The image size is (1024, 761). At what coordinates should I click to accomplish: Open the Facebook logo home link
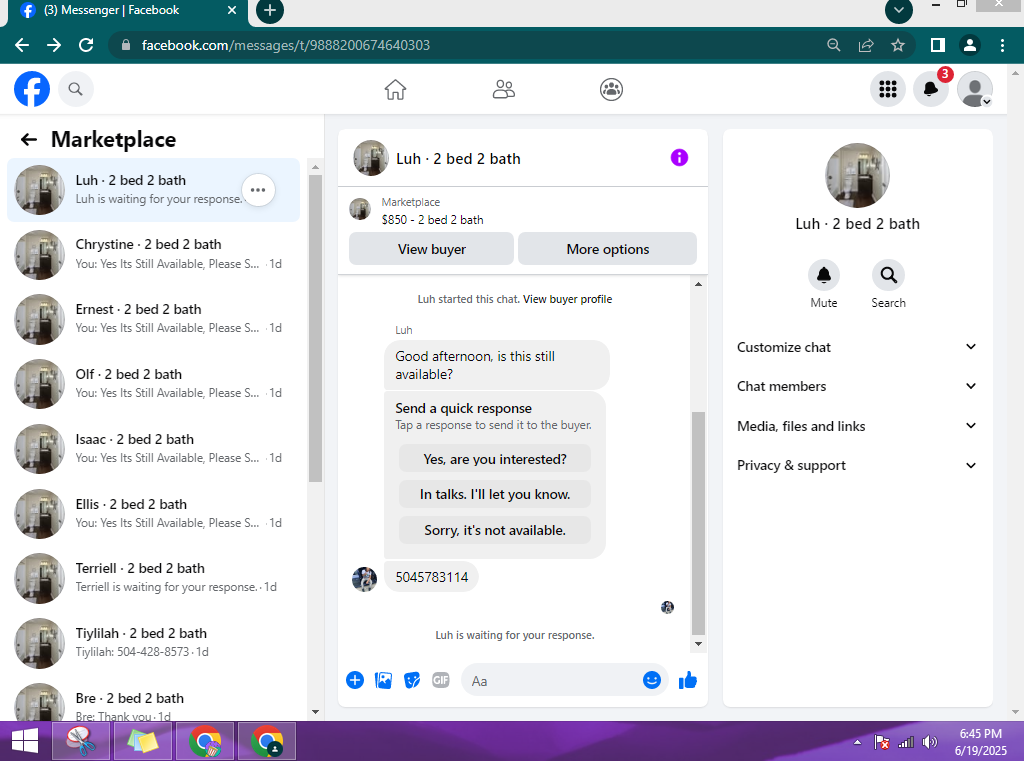tap(32, 89)
